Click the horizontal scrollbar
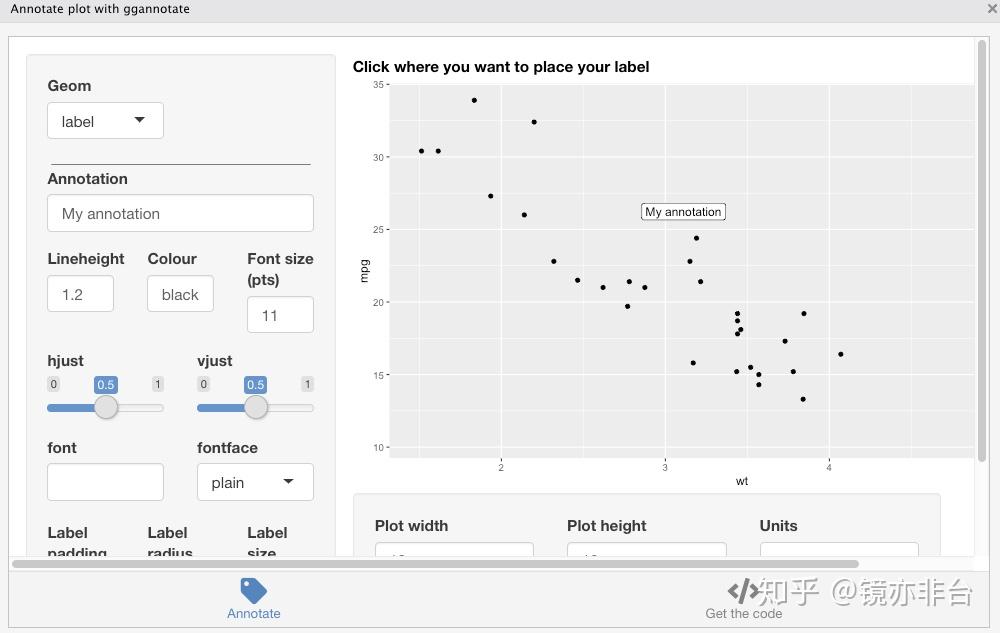 coord(435,564)
